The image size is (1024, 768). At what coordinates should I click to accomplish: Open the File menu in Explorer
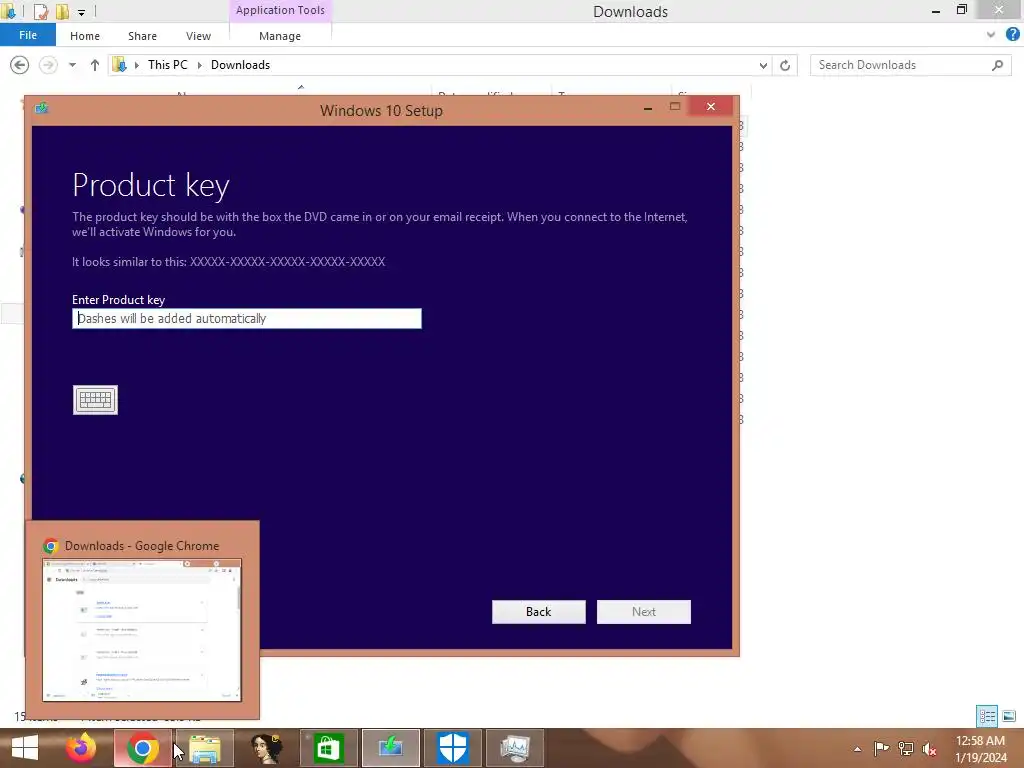pyautogui.click(x=28, y=35)
